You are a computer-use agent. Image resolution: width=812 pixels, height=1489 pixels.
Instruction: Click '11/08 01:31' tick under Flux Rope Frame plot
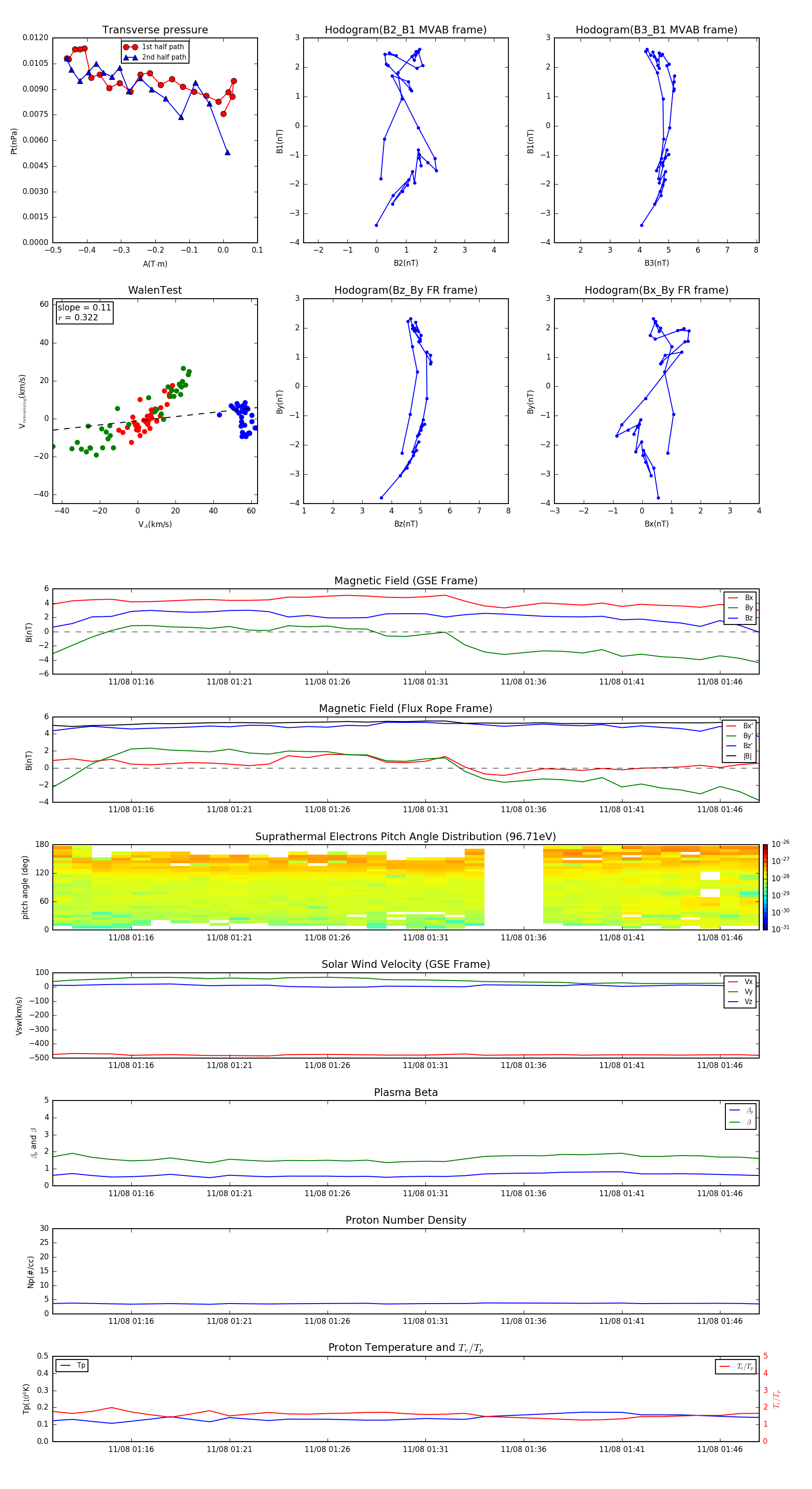pyautogui.click(x=425, y=810)
